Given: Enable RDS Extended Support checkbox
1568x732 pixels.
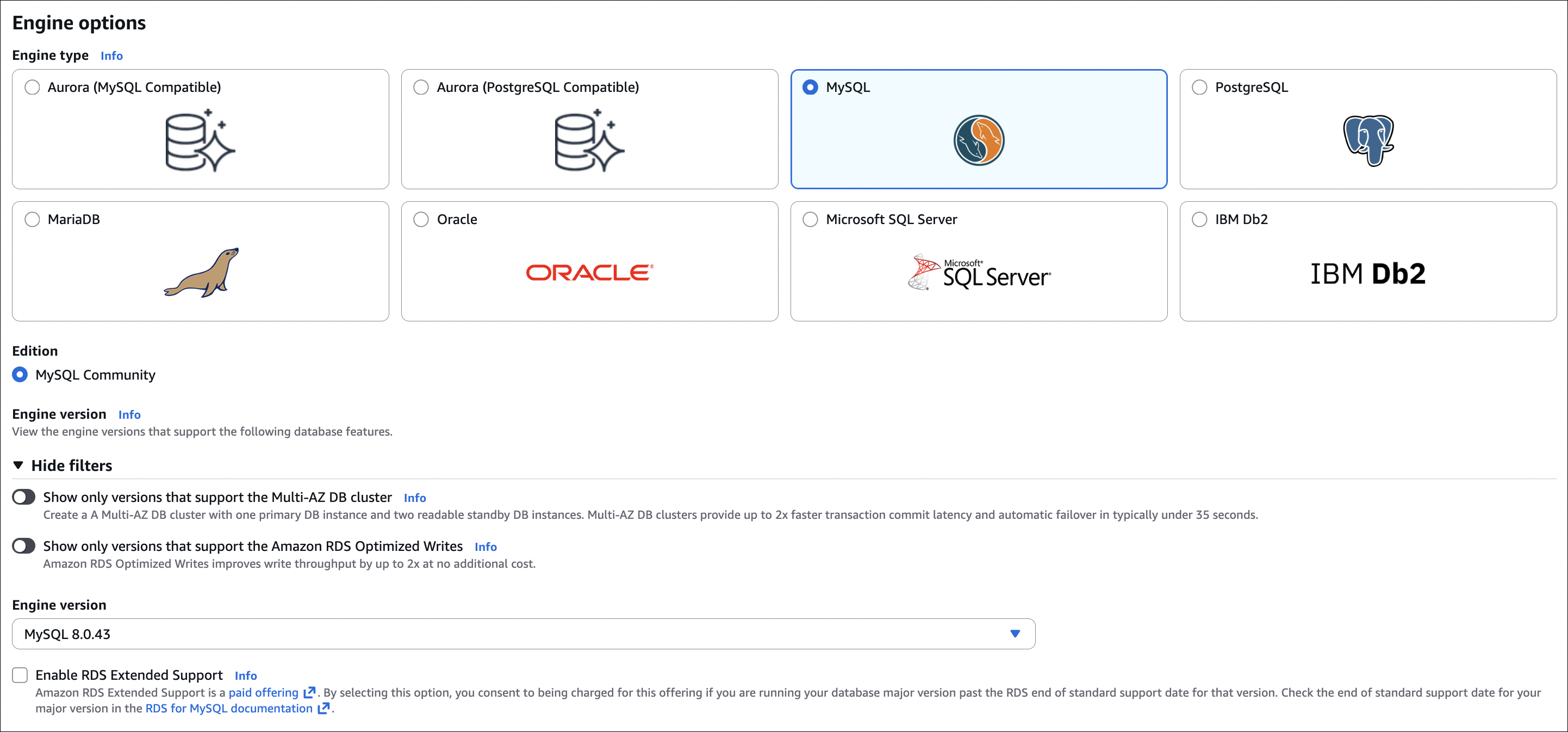Looking at the screenshot, I should click(x=20, y=675).
